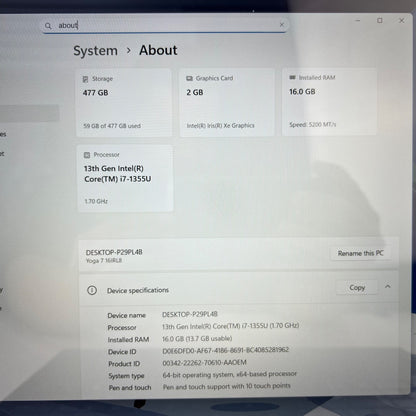The width and height of the screenshot is (416, 416).
Task: Minimize the Settings window
Action: [358, 20]
